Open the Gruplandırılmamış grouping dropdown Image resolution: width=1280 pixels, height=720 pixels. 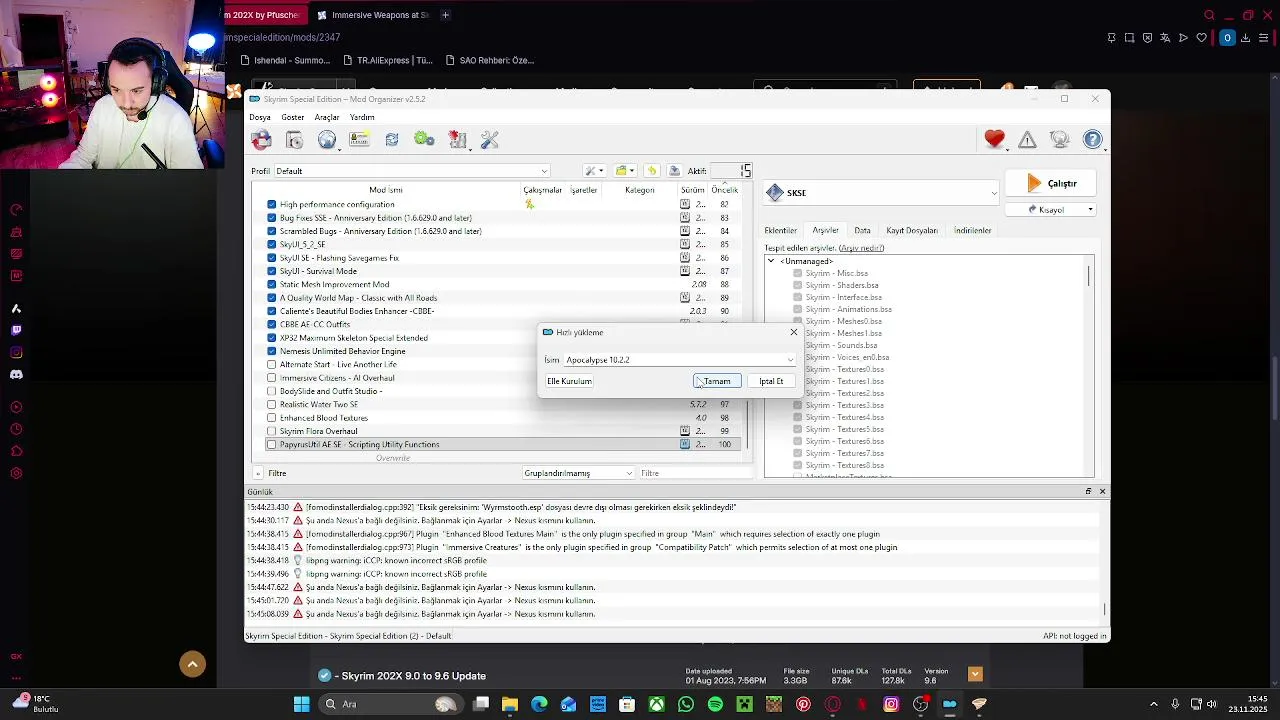click(578, 473)
